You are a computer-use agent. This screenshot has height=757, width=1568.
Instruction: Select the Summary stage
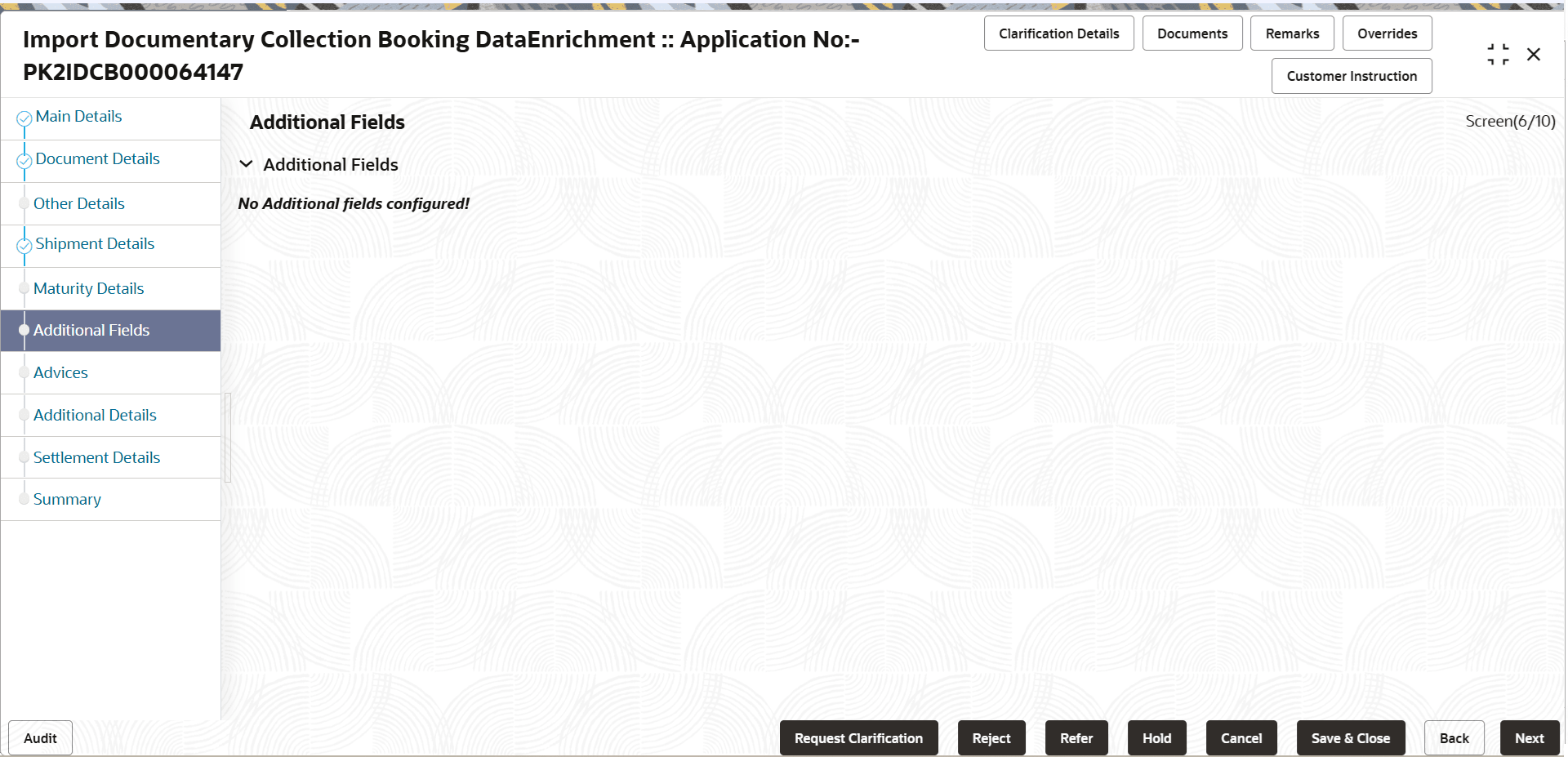pyautogui.click(x=67, y=499)
